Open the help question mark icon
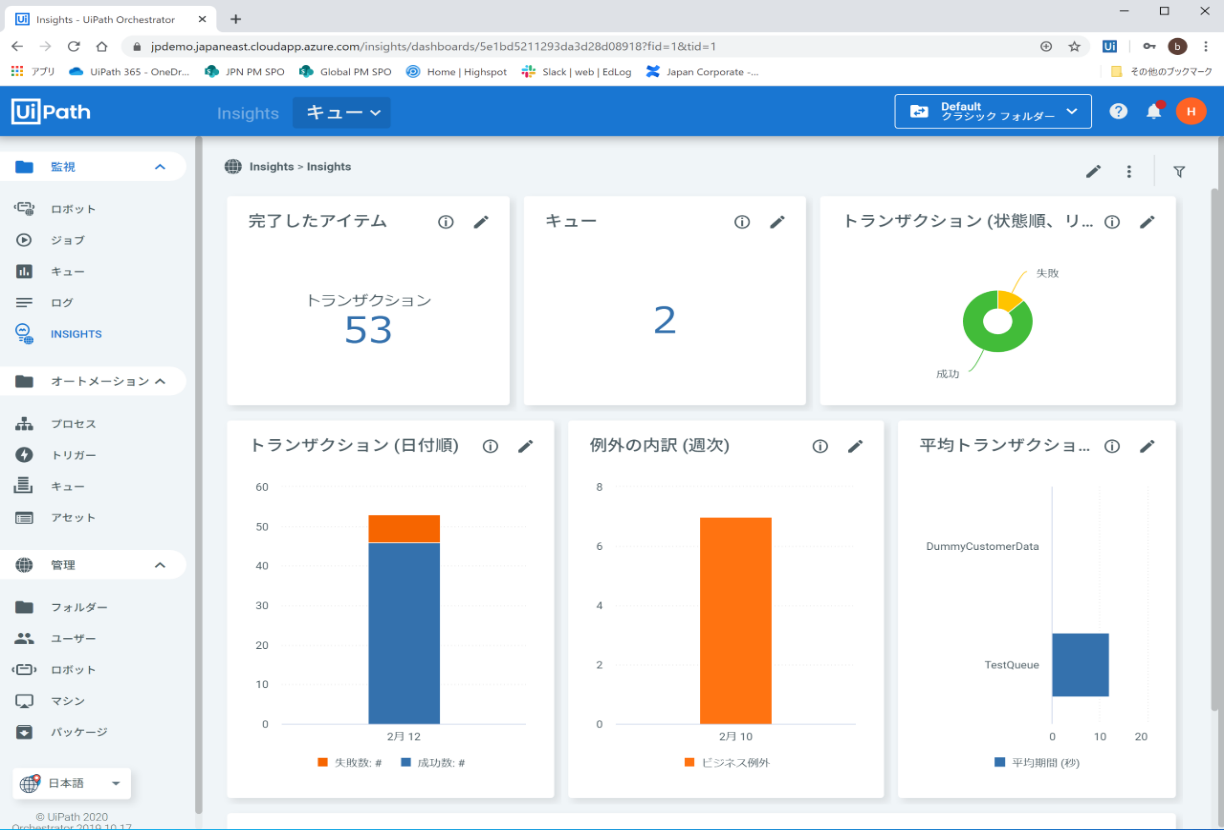The image size is (1224, 830). point(1118,112)
